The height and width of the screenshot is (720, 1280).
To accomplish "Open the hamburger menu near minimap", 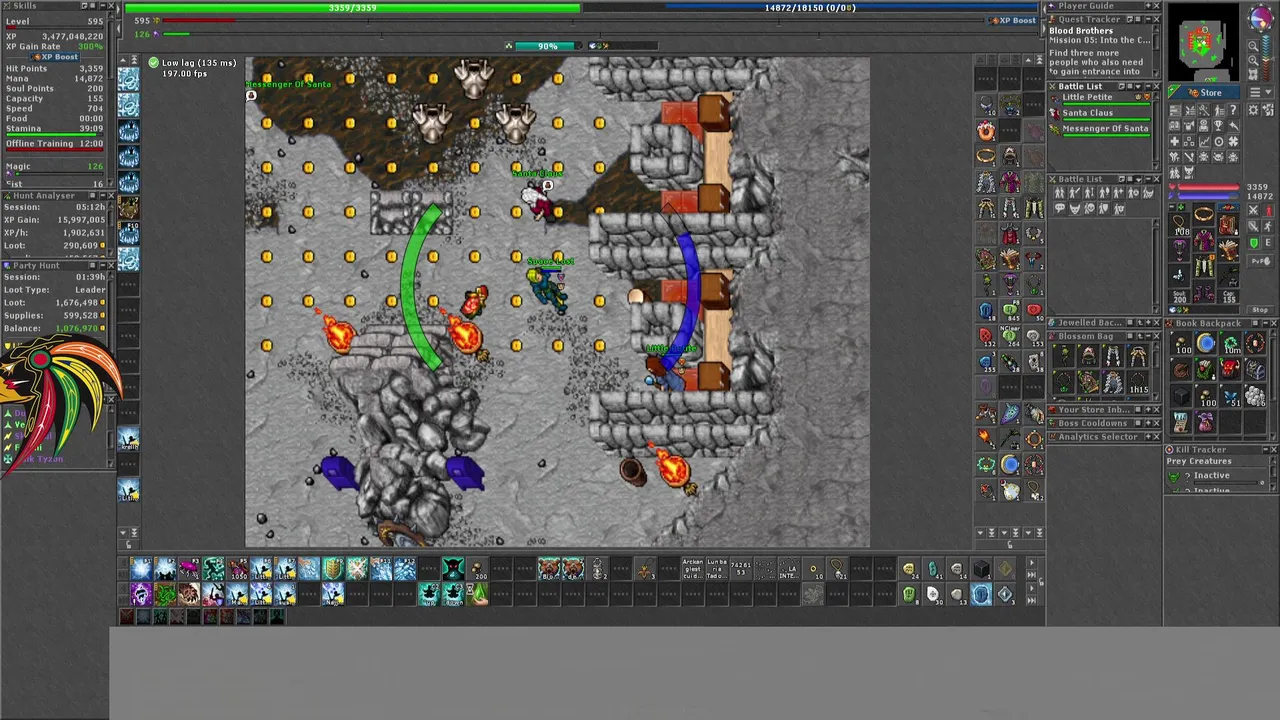I will 1255,92.
